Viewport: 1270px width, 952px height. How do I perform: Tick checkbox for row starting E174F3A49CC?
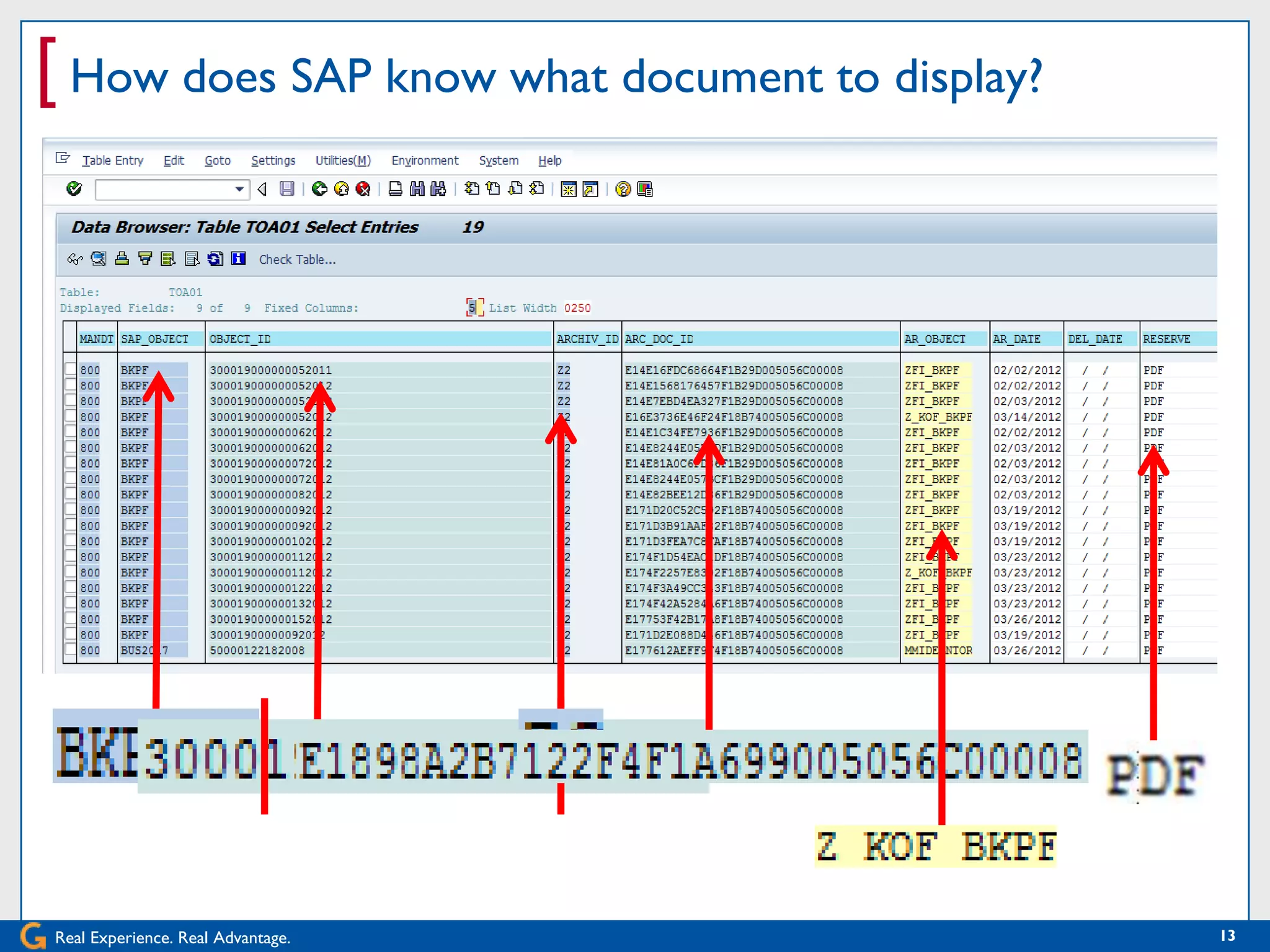click(71, 588)
